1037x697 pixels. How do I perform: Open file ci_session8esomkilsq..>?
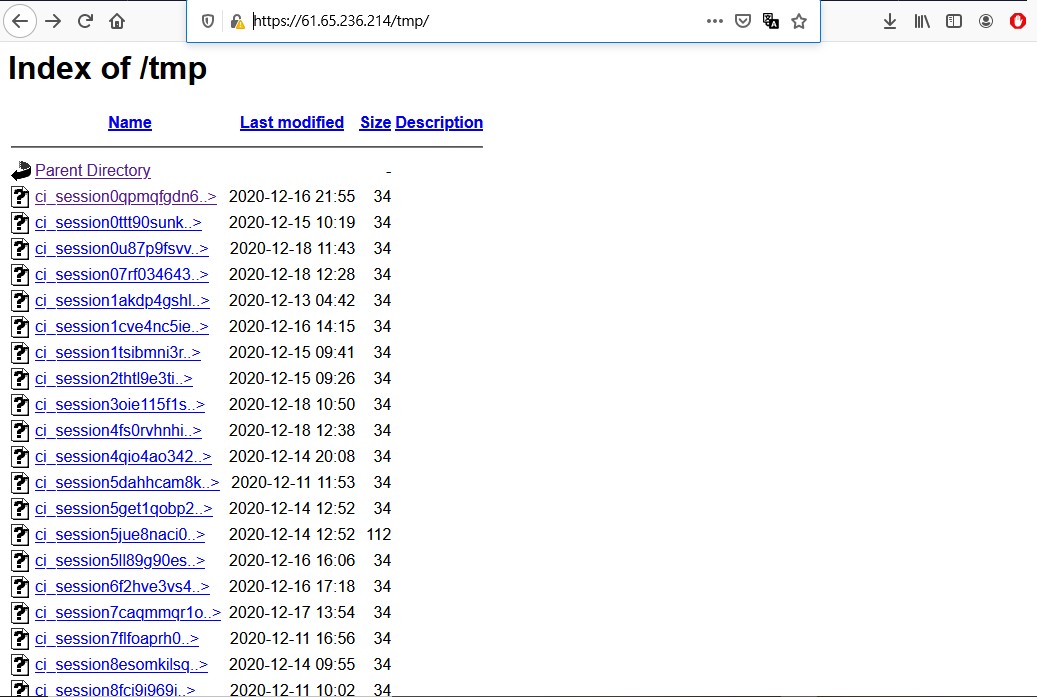pos(121,665)
